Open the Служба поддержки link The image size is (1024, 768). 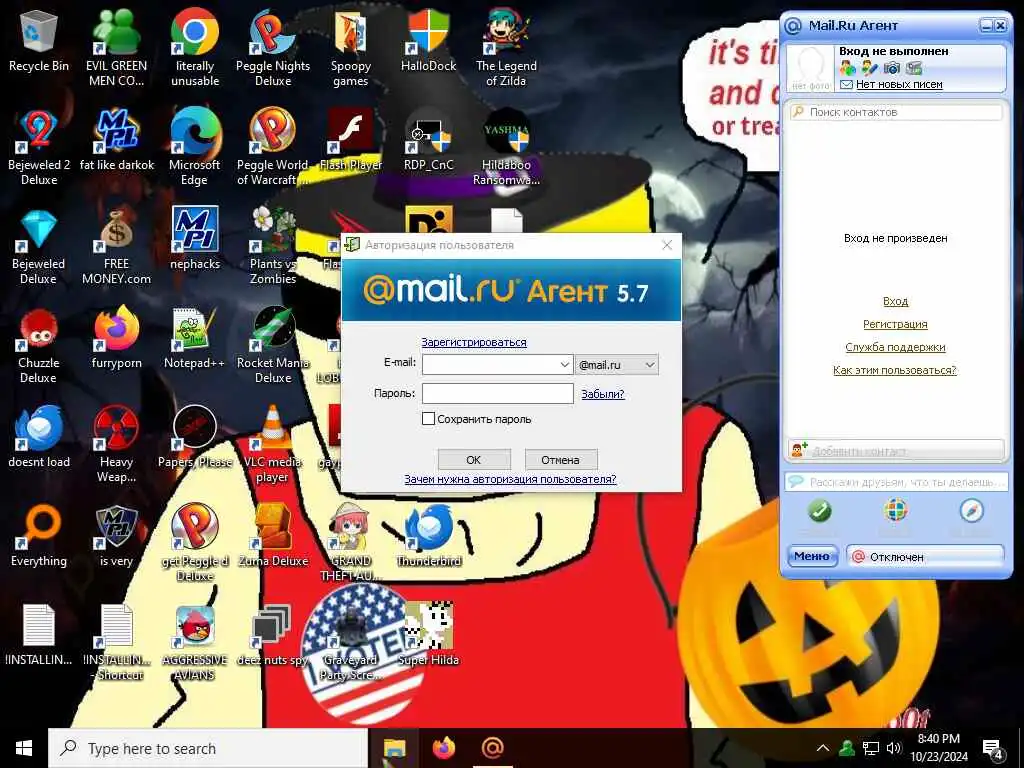[895, 347]
